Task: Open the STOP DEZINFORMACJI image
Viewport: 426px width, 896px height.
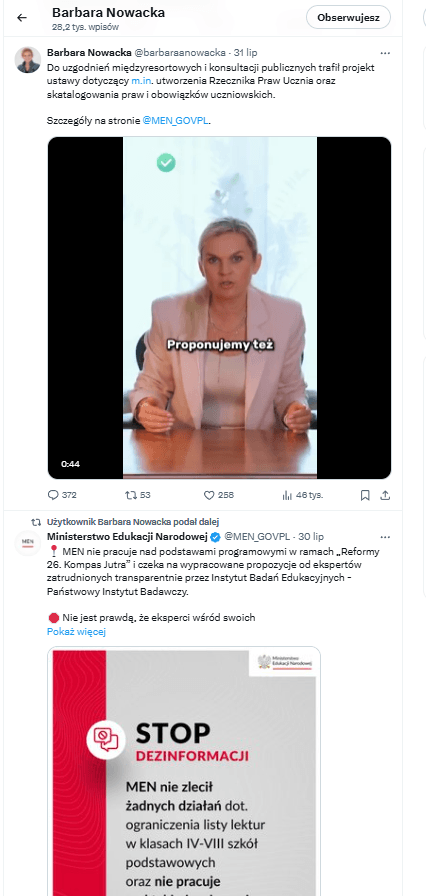Action: point(184,771)
